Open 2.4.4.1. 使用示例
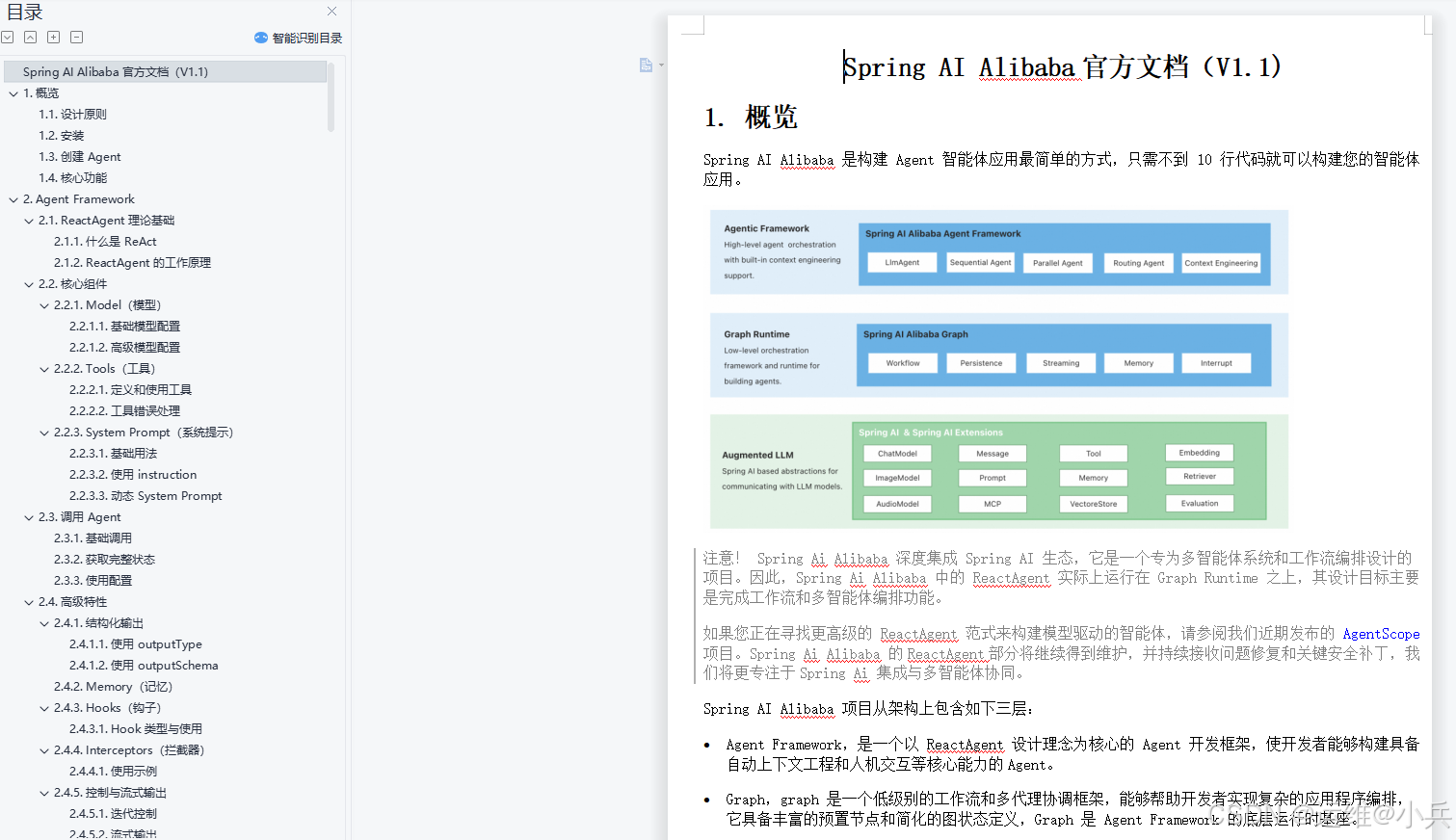This screenshot has height=840, width=1456. pyautogui.click(x=114, y=772)
